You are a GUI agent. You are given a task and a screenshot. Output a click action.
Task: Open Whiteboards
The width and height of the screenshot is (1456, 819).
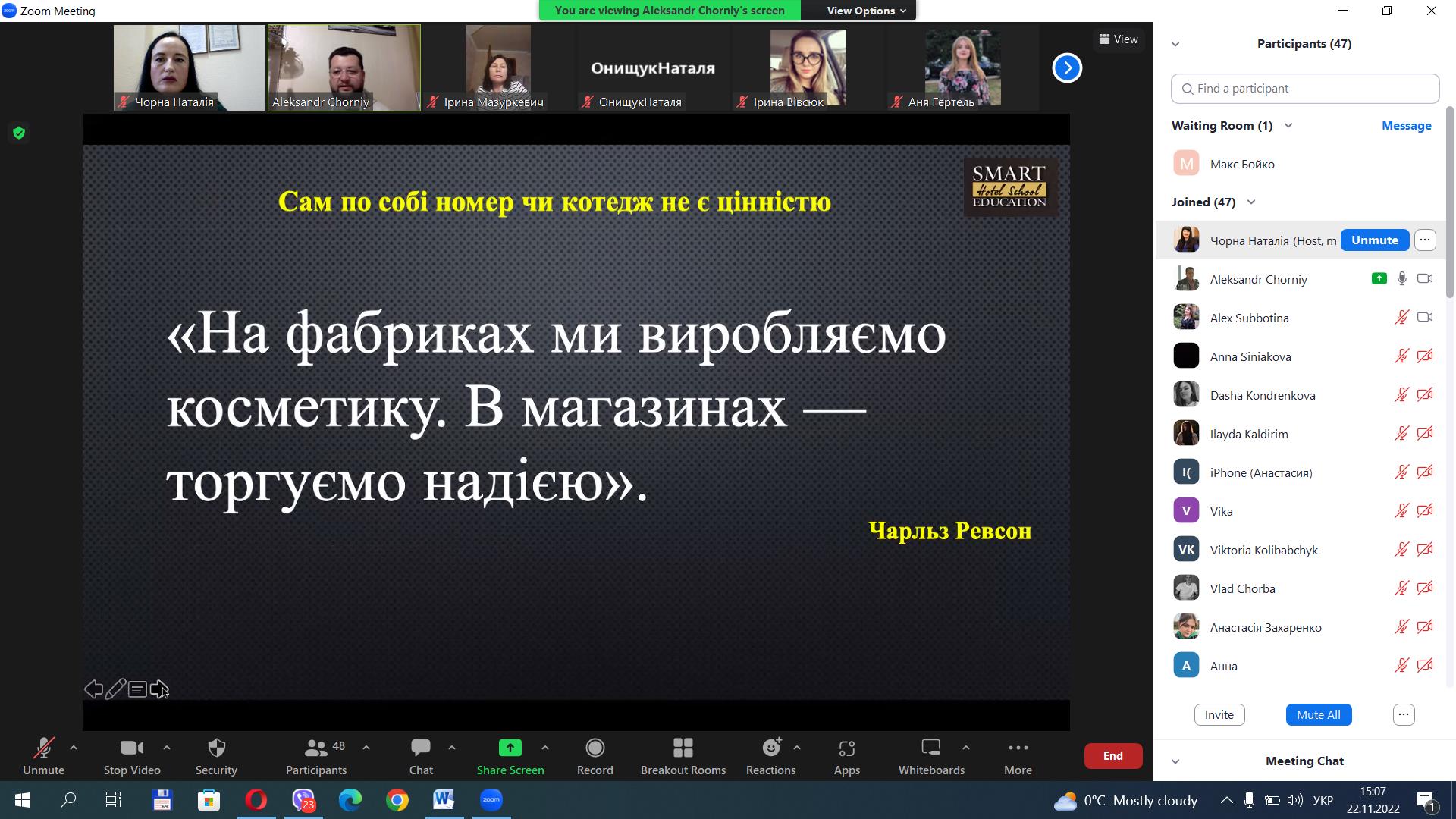(930, 748)
